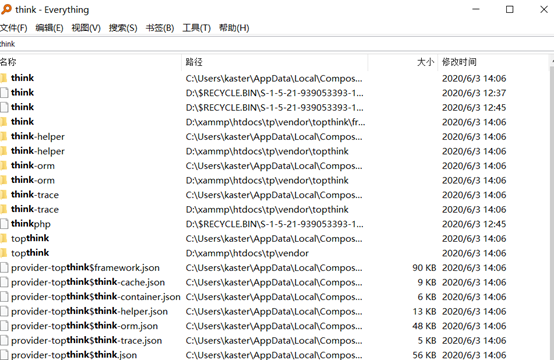Select think folder in D:\xammp\htdocs\tp\vendor\topthink\fr...
The width and height of the screenshot is (554, 360).
(22, 122)
